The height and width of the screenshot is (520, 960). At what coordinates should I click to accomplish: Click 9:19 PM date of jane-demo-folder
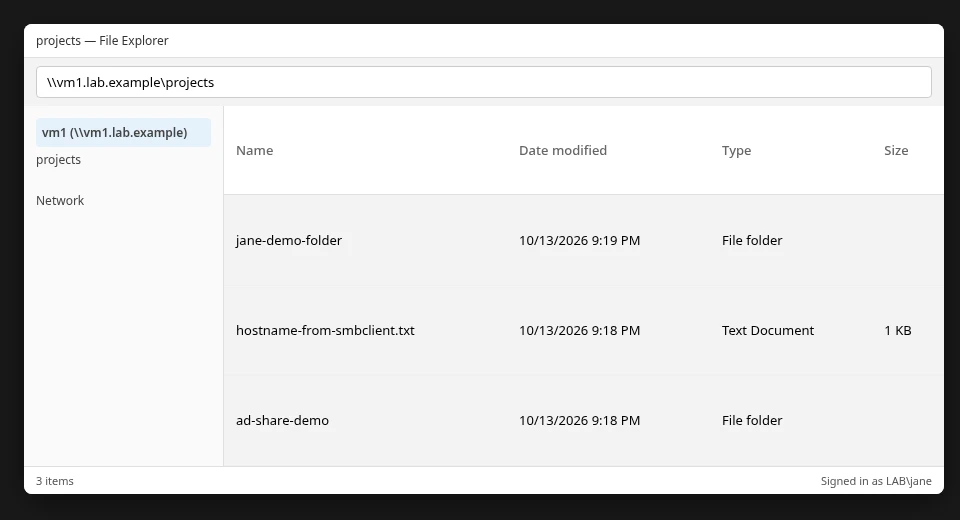(579, 240)
